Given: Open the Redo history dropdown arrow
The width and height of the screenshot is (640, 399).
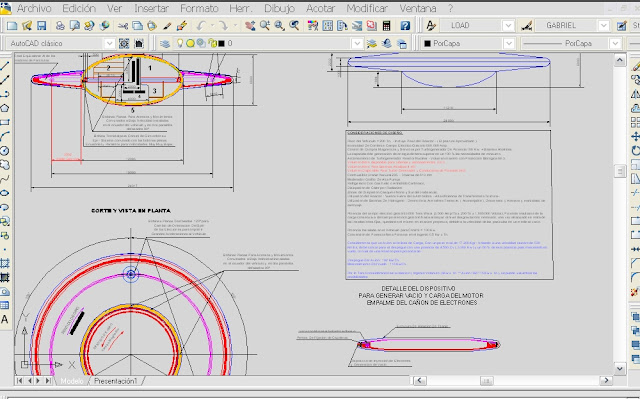Looking at the screenshot, I should [x=235, y=26].
